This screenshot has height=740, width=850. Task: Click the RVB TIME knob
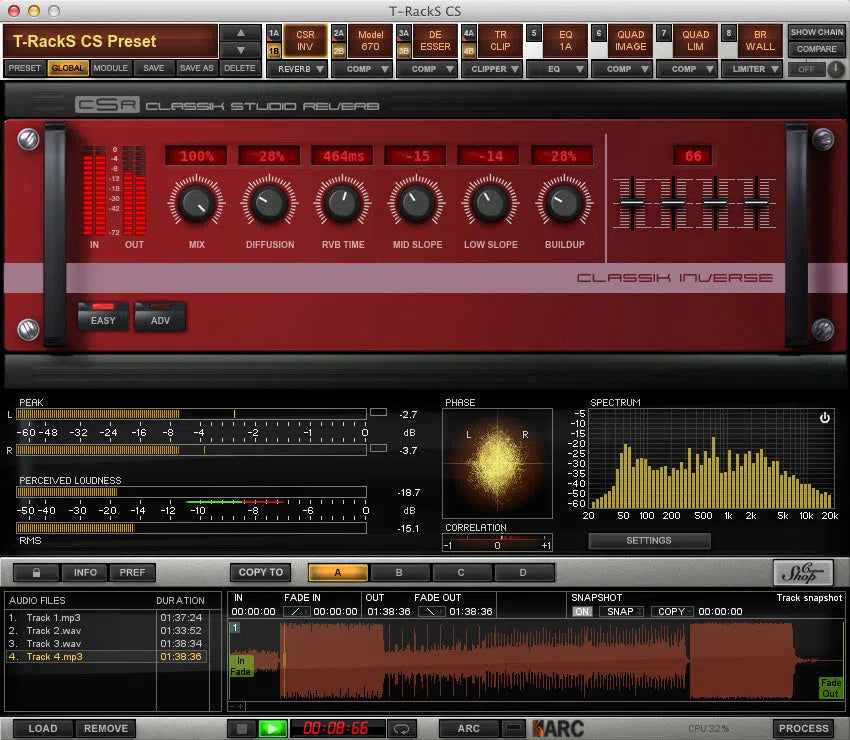coord(341,203)
